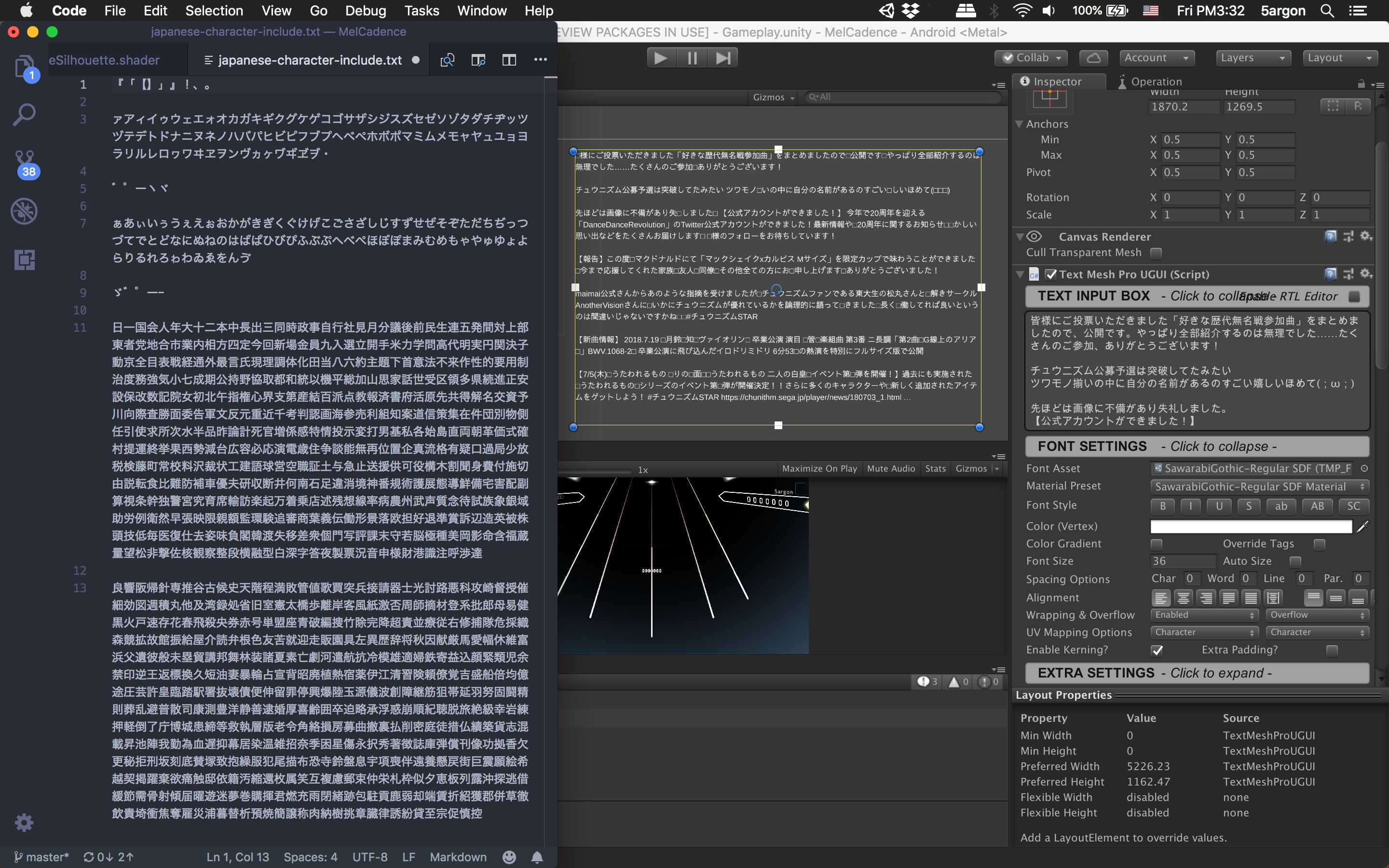Open Canvas Renderer gear settings menu

(x=1366, y=236)
